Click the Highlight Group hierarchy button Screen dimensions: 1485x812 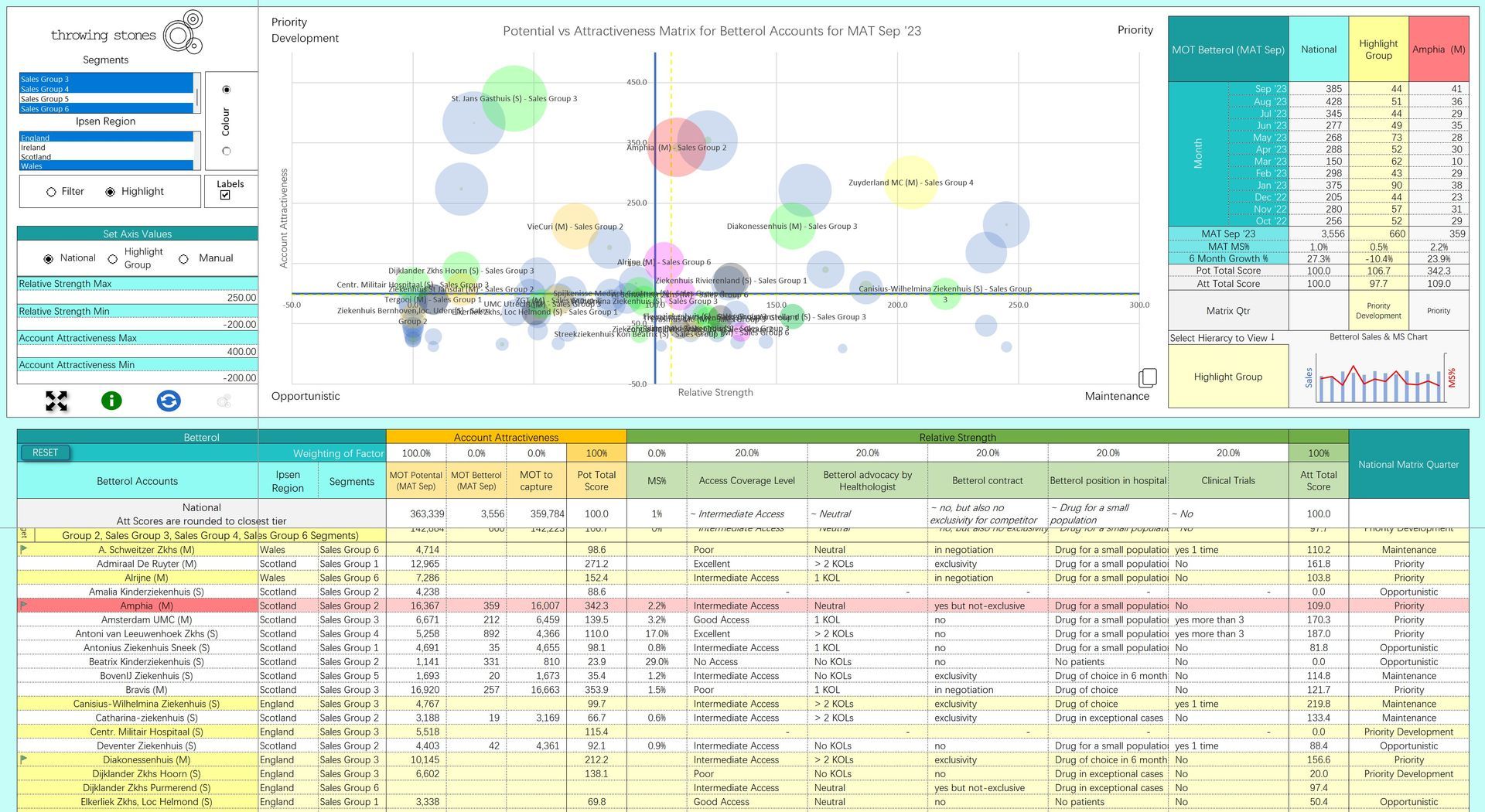click(1227, 377)
